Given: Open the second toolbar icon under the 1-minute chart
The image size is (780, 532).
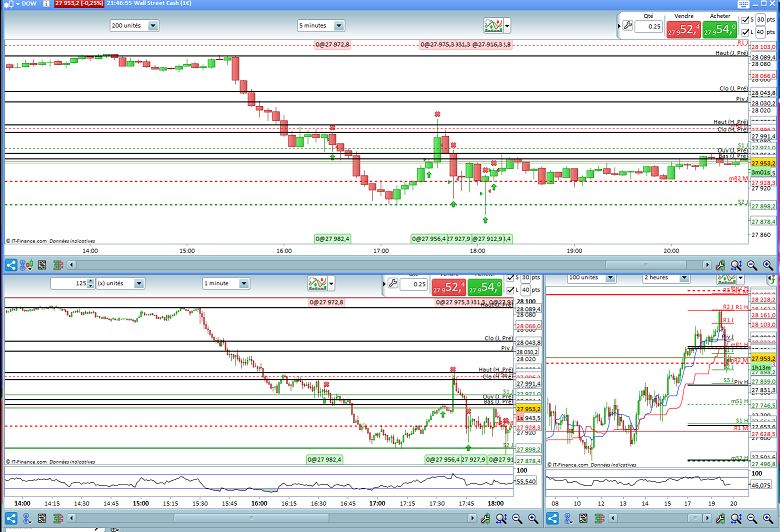Looking at the screenshot, I should (x=26, y=519).
